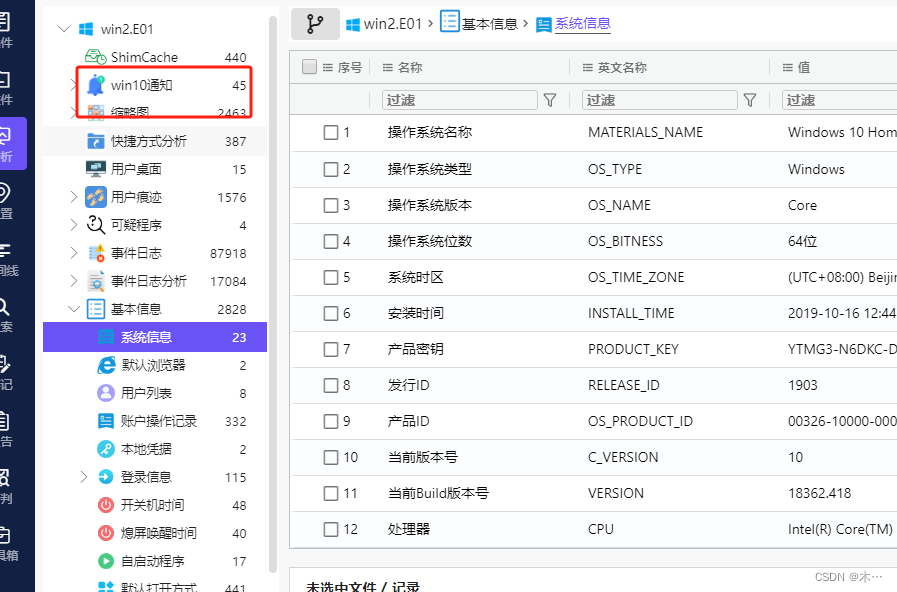The height and width of the screenshot is (592, 897).
Task: Check row 5 系统时区 checkbox
Action: (331, 277)
